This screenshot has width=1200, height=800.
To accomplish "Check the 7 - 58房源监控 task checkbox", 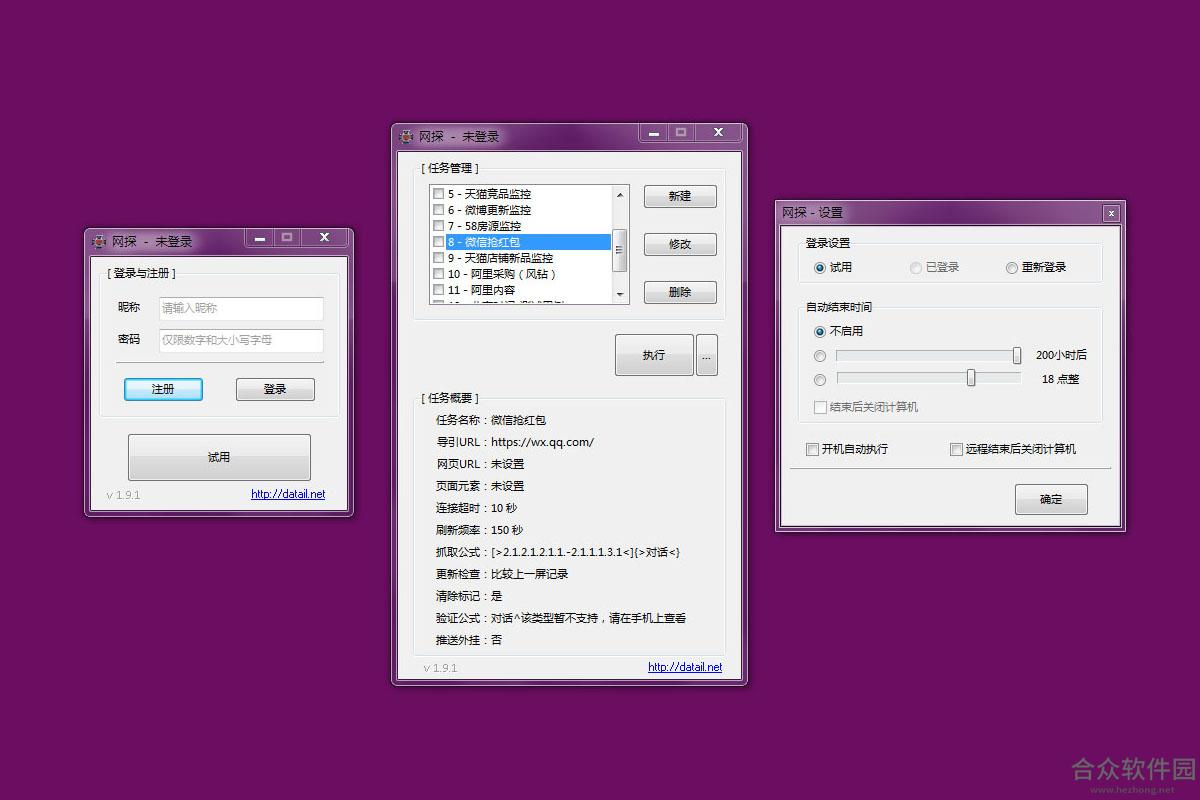I will (x=438, y=226).
